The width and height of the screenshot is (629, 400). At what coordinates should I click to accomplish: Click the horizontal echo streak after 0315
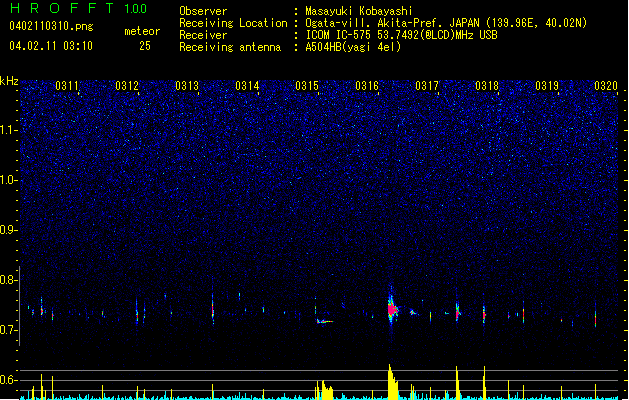pos(325,321)
